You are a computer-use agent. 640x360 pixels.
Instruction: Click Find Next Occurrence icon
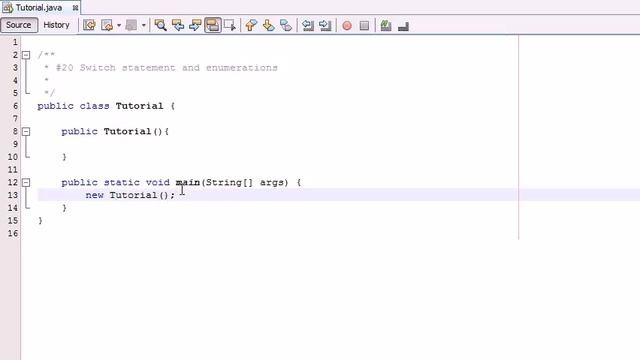(195, 25)
